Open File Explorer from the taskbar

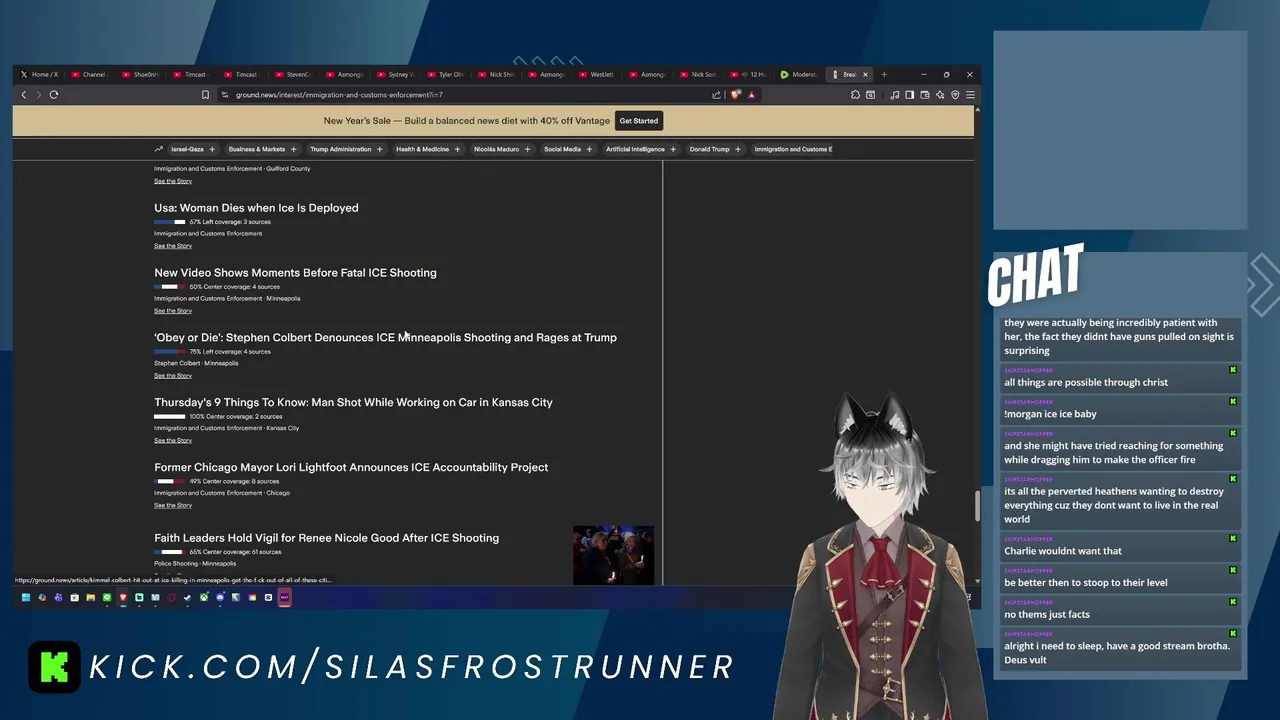pos(90,597)
